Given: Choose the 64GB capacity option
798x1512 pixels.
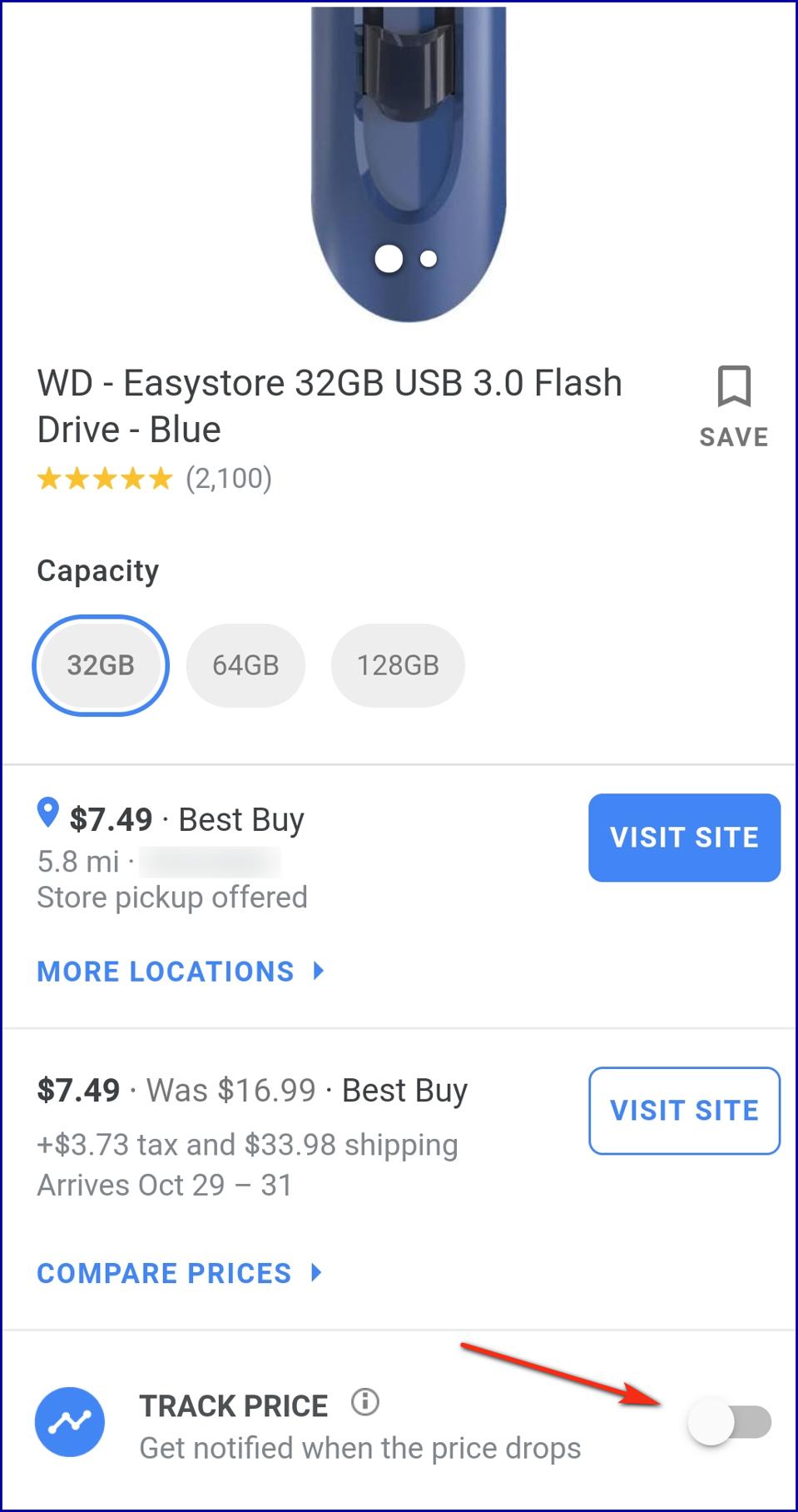Looking at the screenshot, I should click(x=245, y=665).
